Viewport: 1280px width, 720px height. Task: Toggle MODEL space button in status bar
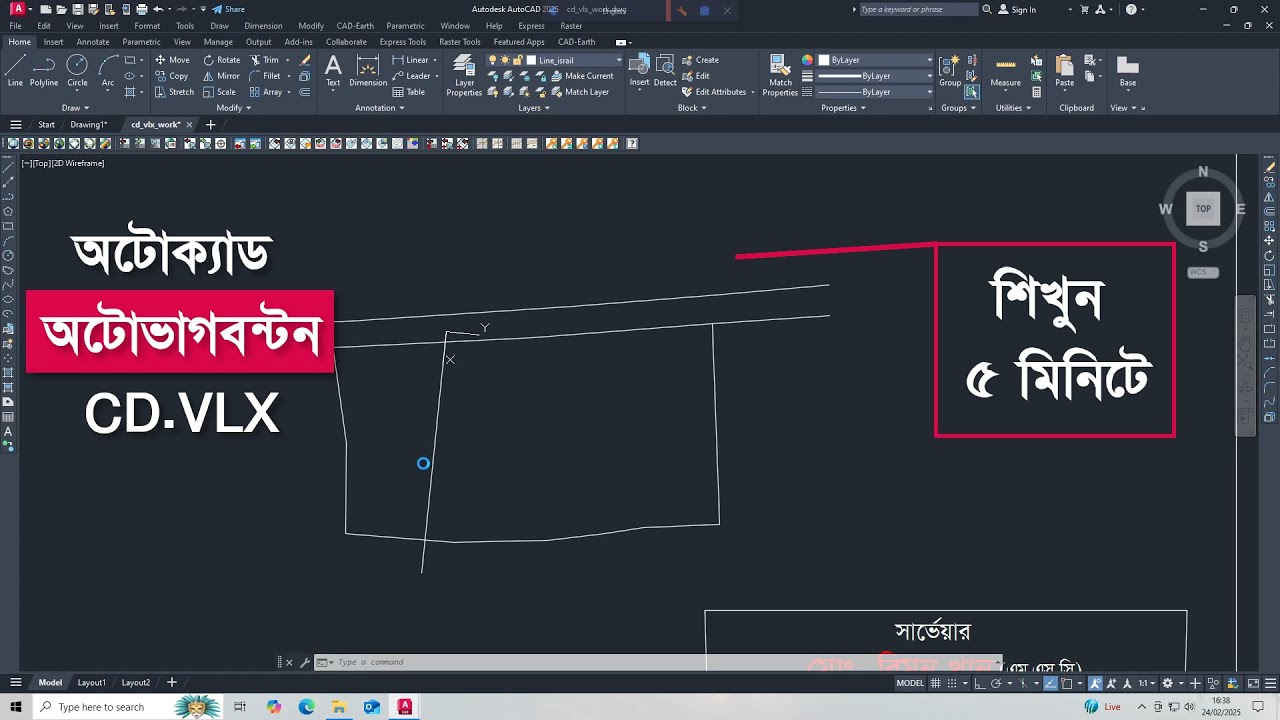coord(910,683)
